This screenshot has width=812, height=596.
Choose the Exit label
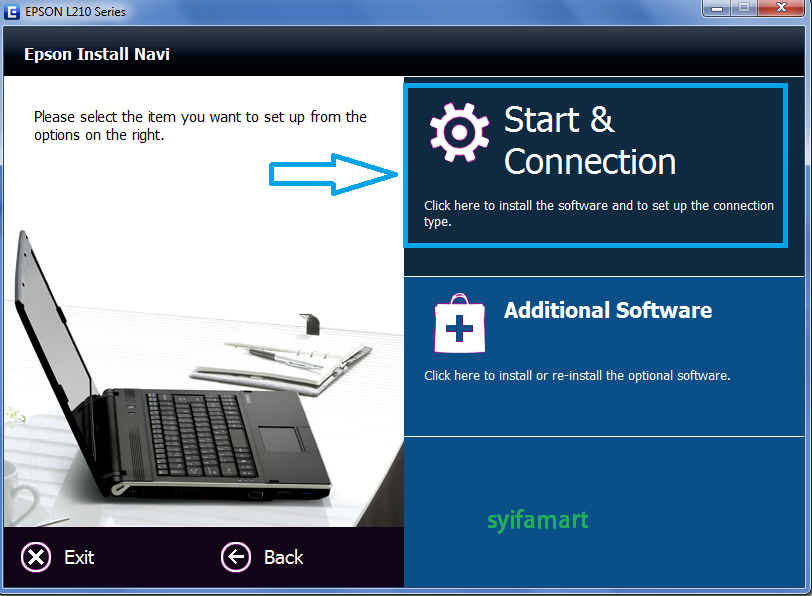[79, 558]
